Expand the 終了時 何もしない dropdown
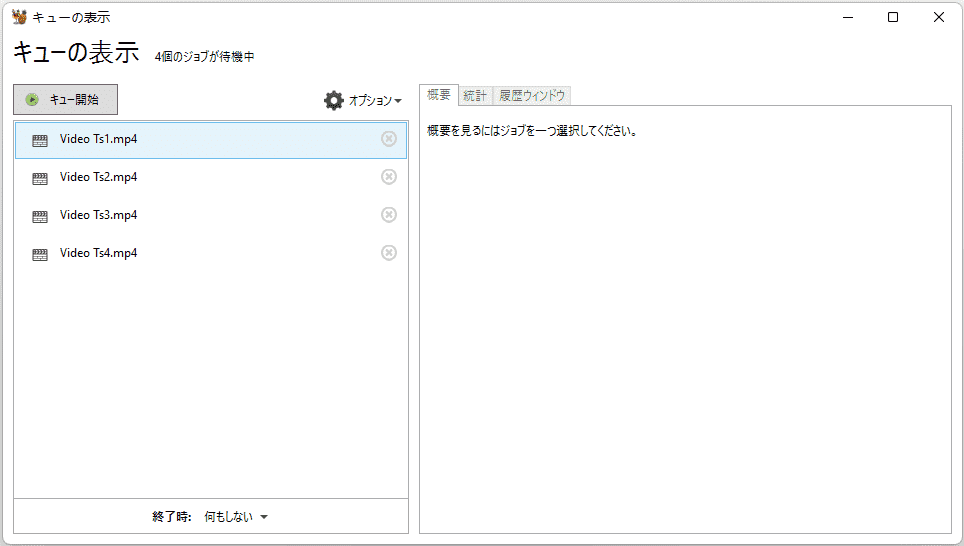Viewport: 964px width, 546px height. pos(237,516)
